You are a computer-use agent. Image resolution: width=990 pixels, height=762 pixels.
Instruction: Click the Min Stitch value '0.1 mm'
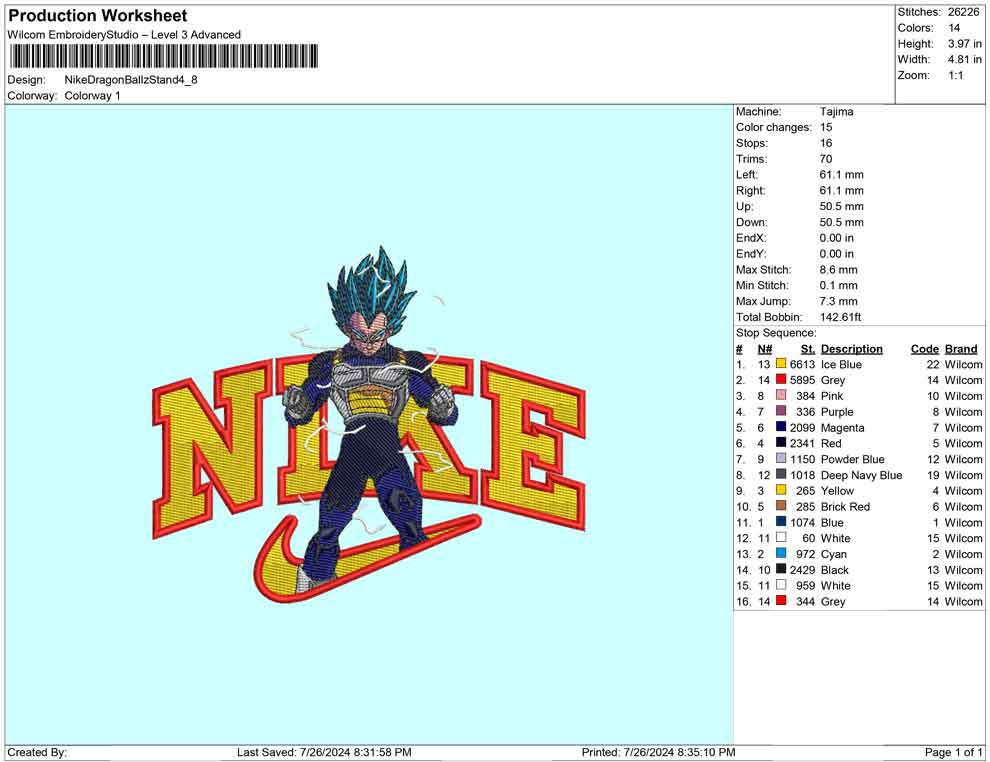pyautogui.click(x=838, y=285)
